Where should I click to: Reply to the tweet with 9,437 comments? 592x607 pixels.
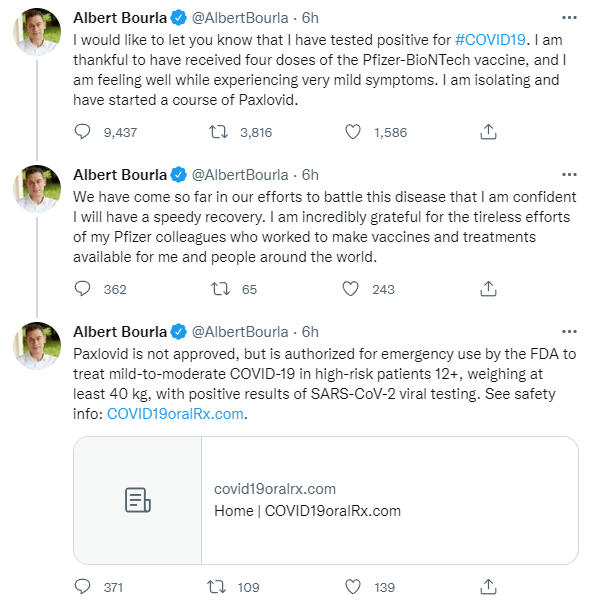click(82, 132)
